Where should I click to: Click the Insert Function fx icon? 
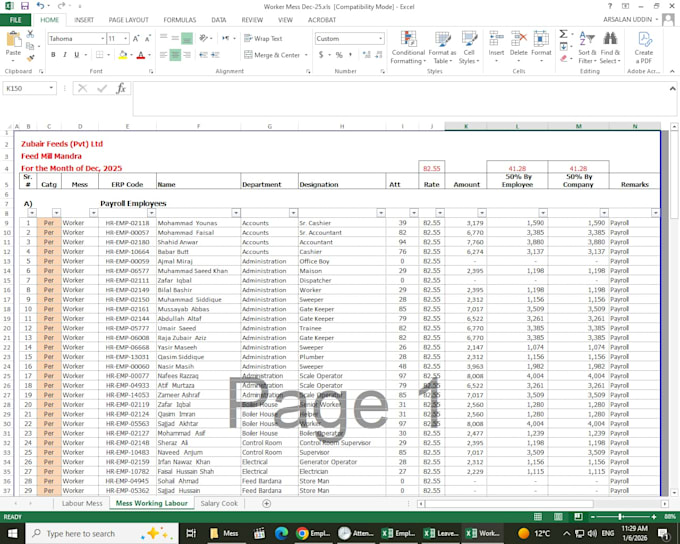(121, 88)
